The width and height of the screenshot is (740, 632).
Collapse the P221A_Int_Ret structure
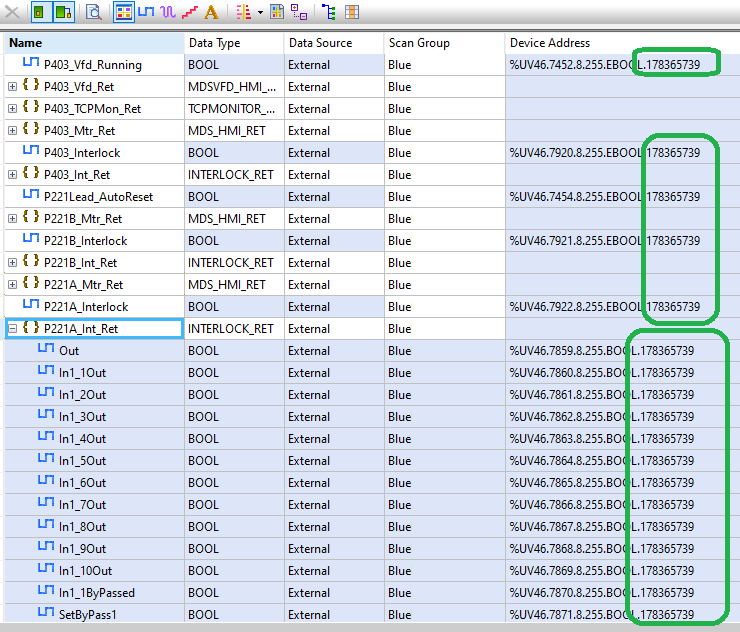13,329
